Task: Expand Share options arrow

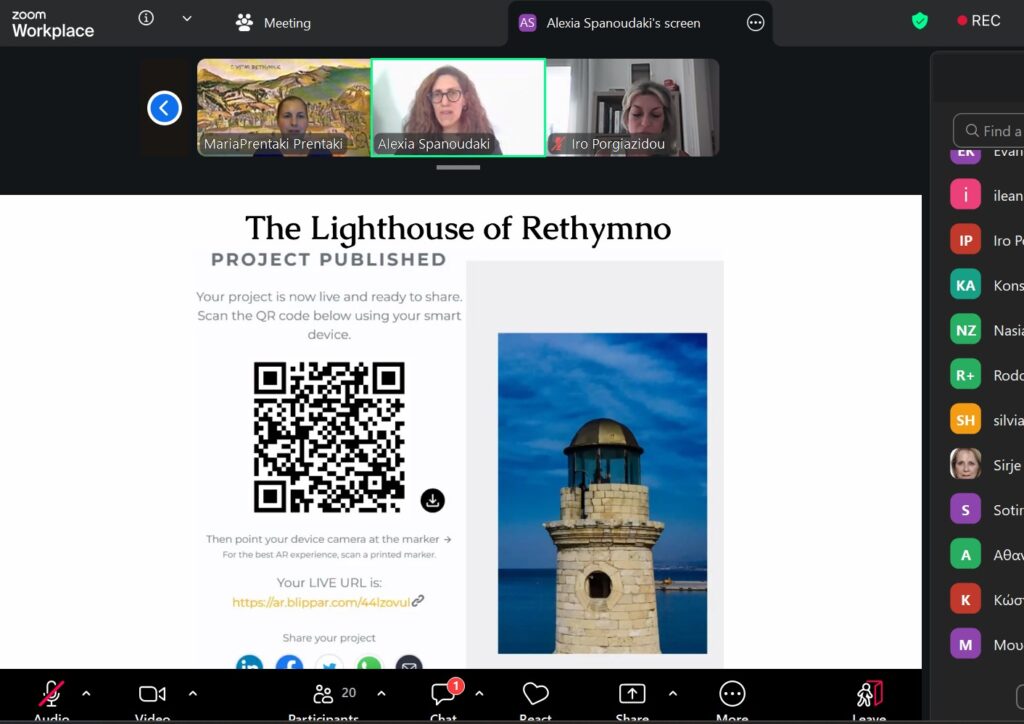Action: tap(673, 694)
